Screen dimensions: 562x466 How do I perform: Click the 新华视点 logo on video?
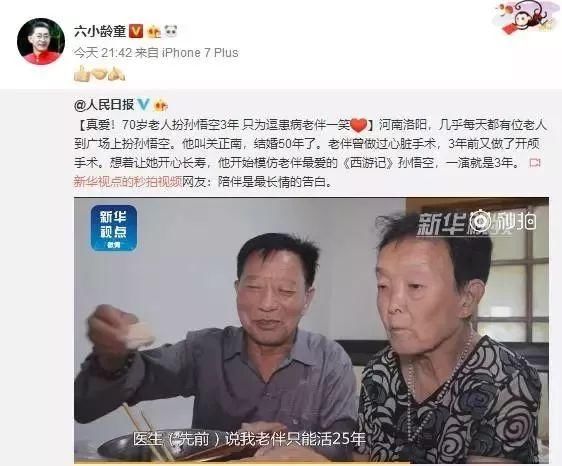coord(114,228)
